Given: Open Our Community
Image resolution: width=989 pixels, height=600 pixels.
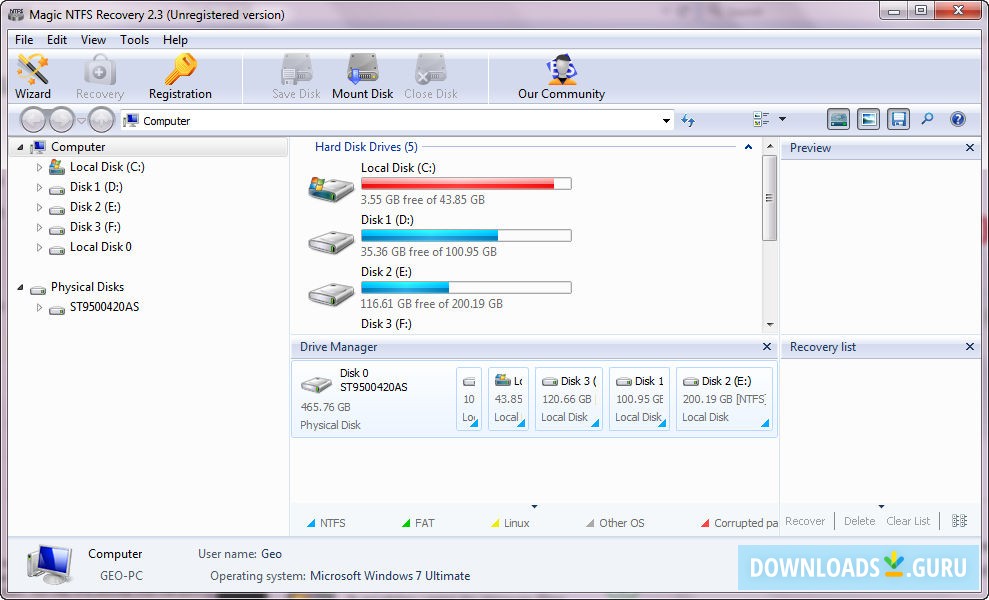Looking at the screenshot, I should tap(561, 77).
